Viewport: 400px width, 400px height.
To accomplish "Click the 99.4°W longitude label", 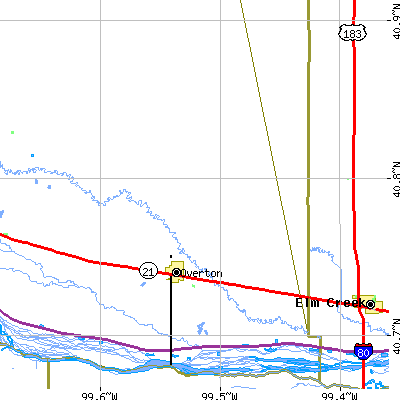I will (x=339, y=396).
